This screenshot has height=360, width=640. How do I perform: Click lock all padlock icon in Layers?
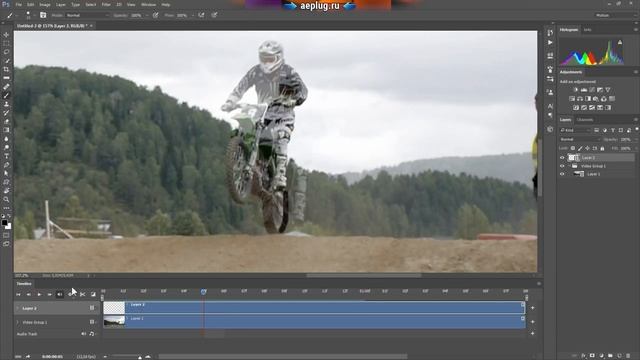point(602,149)
